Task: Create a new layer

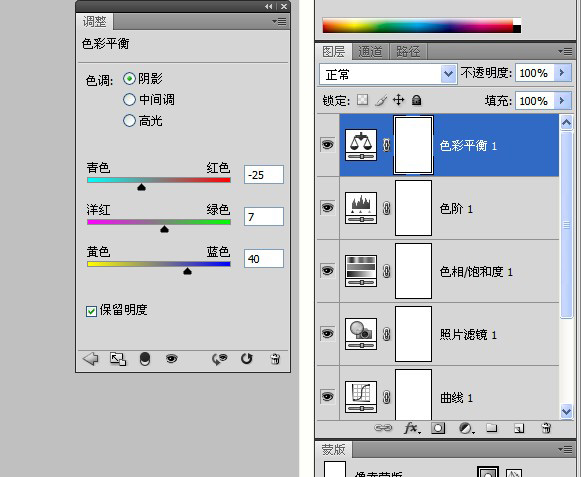Action: click(519, 428)
